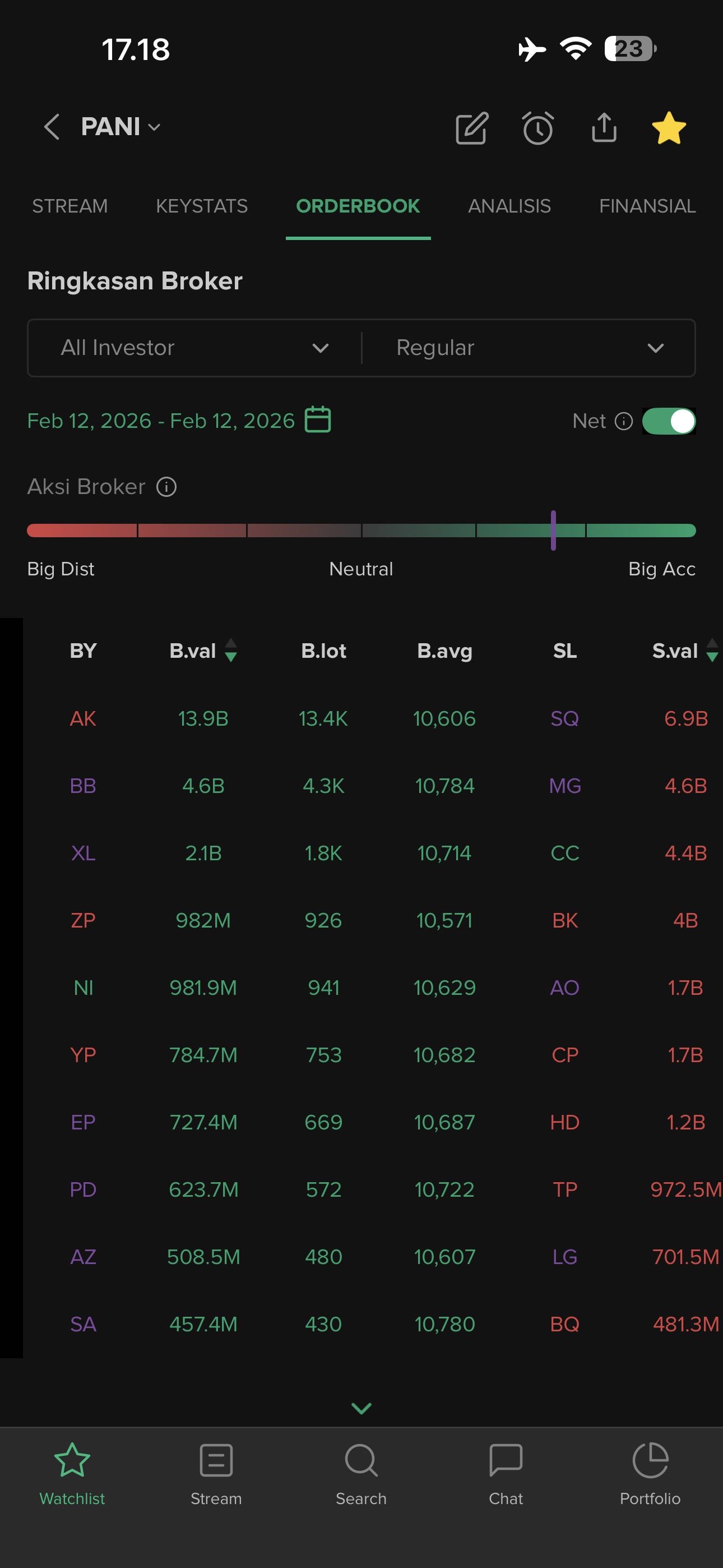The height and width of the screenshot is (1568, 723).
Task: Open the calendar date picker icon
Action: [x=318, y=420]
